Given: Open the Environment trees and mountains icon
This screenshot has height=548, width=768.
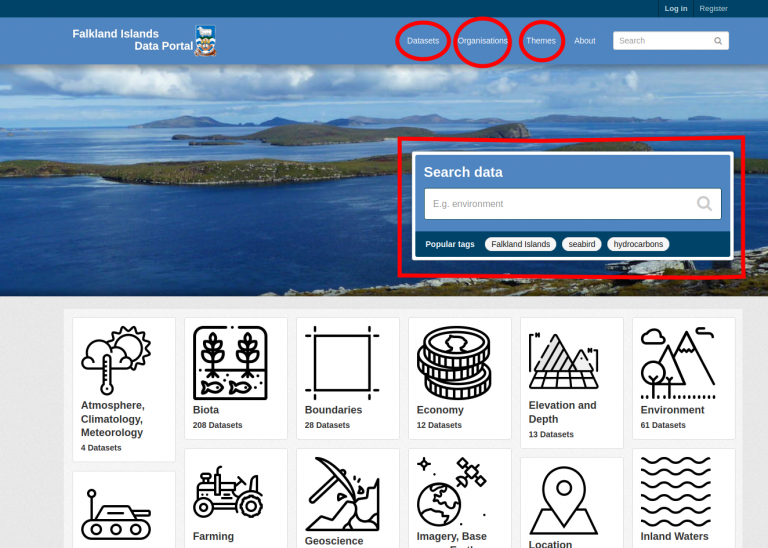Looking at the screenshot, I should click(678, 361).
